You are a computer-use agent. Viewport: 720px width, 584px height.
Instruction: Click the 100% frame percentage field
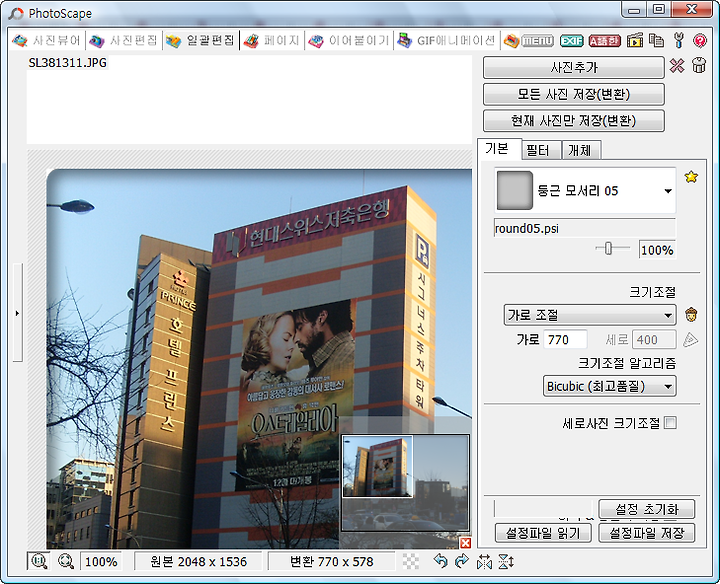[x=657, y=250]
